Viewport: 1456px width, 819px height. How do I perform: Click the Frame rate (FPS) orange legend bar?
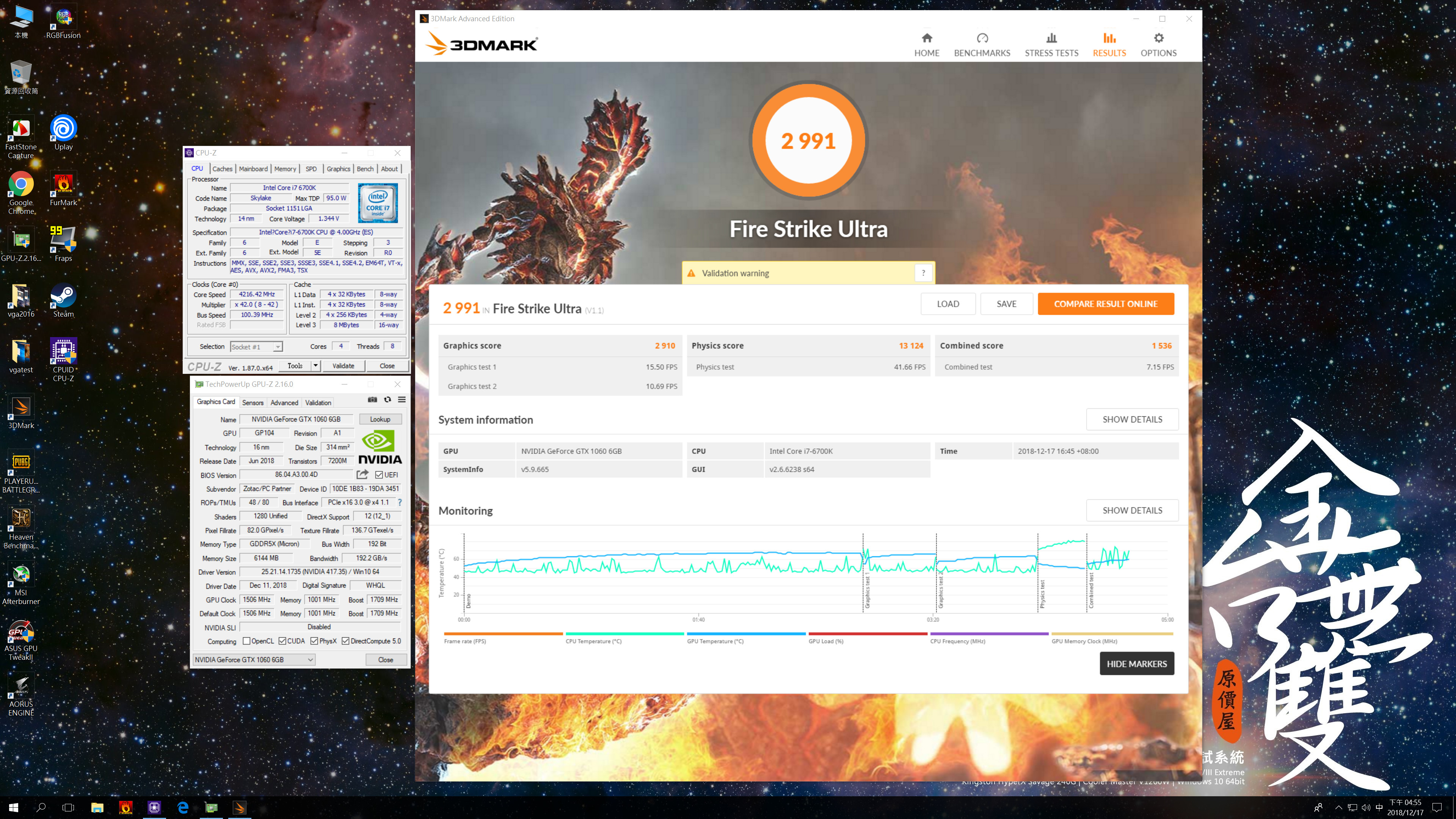pos(503,634)
